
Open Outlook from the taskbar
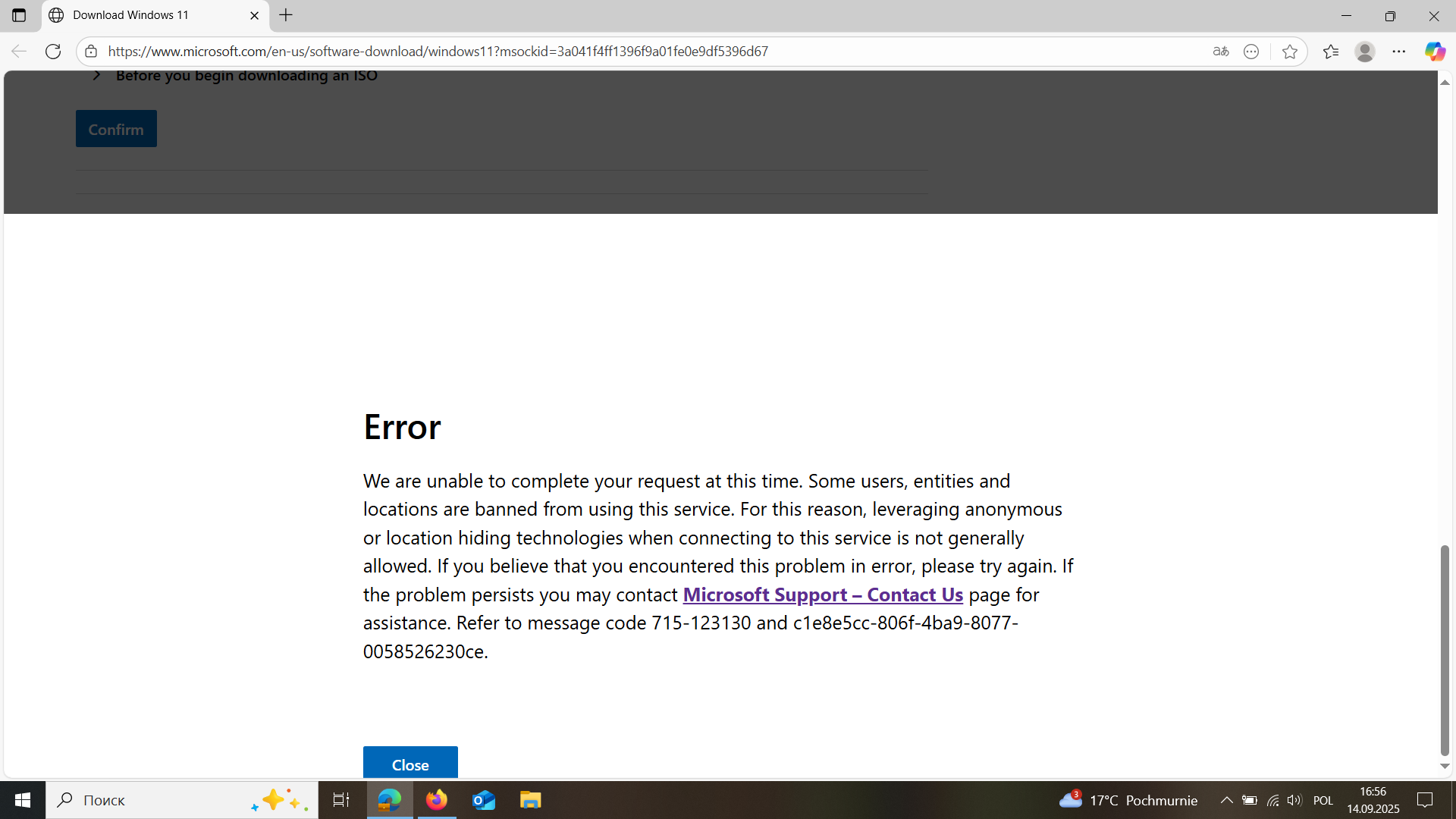[x=484, y=800]
